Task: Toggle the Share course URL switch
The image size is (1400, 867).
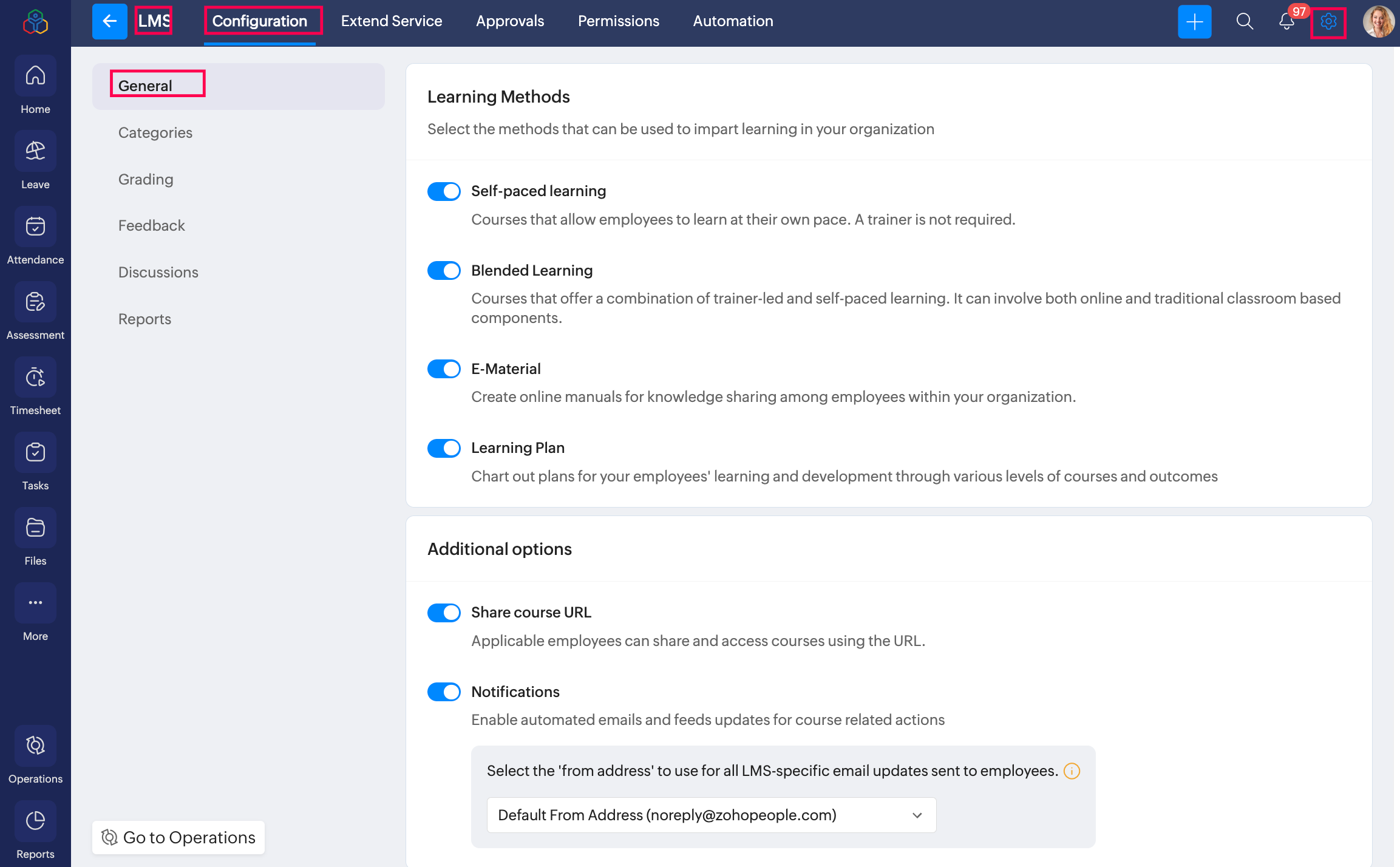Action: (444, 613)
